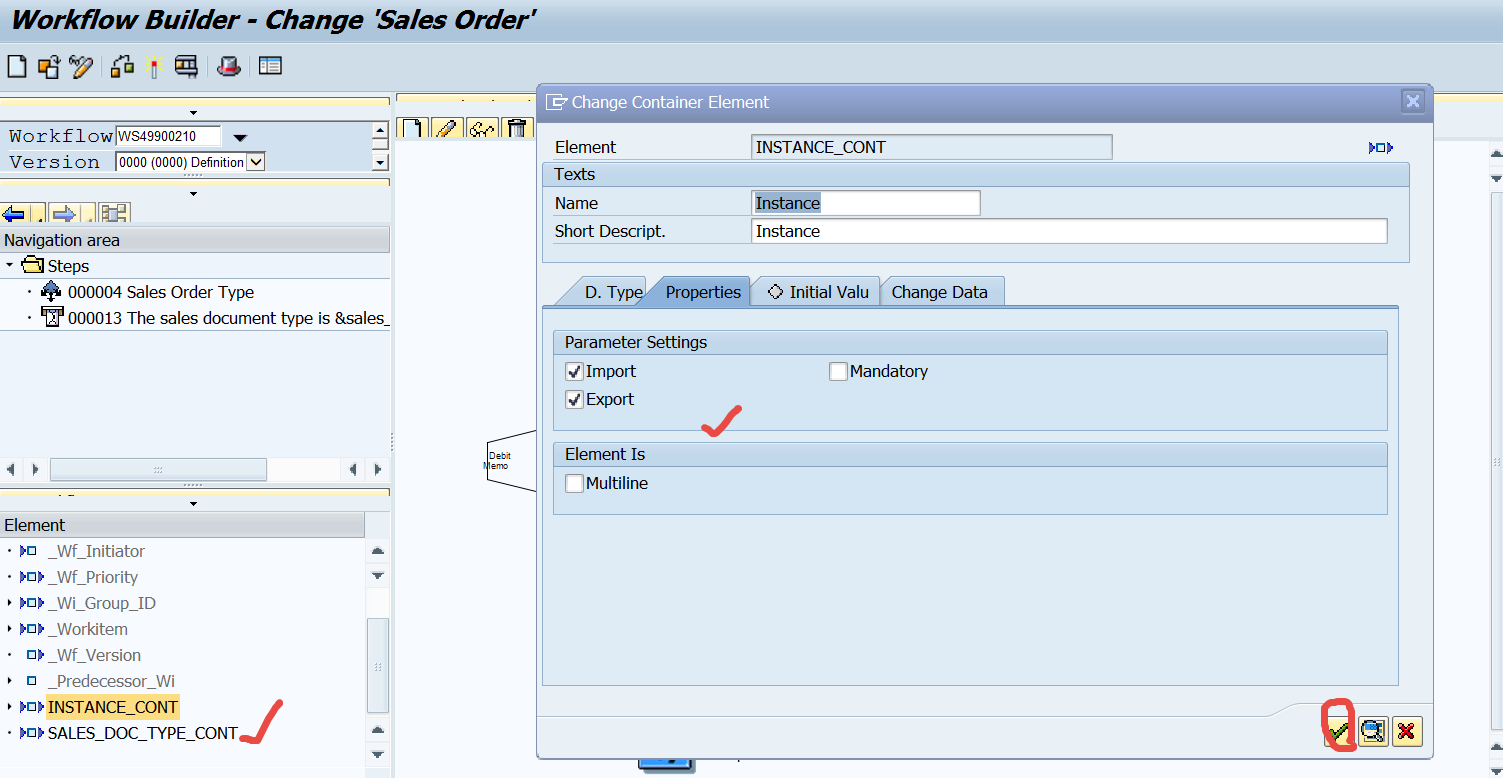The width and height of the screenshot is (1503, 778).
Task: Click the pencil display/change toggle icon
Action: coord(80,67)
